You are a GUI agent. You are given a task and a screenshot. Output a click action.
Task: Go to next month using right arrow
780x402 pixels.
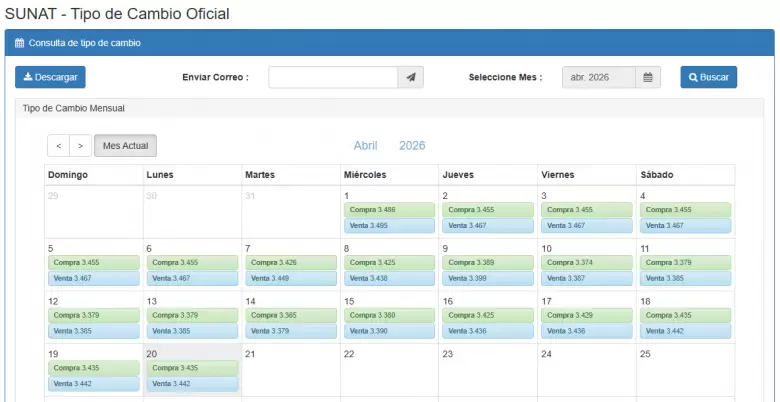tap(80, 146)
